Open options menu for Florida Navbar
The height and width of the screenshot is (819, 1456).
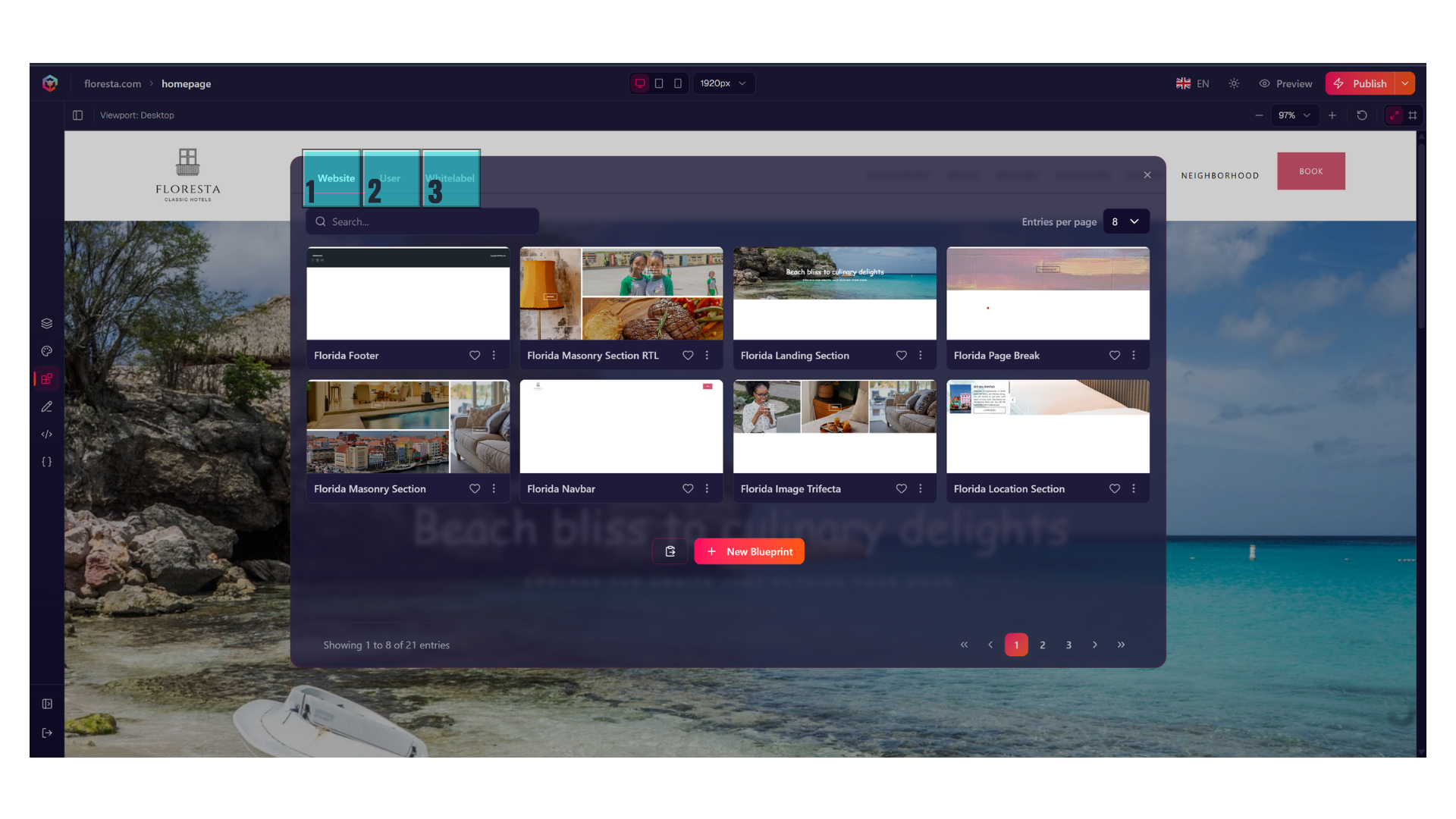[x=707, y=489]
